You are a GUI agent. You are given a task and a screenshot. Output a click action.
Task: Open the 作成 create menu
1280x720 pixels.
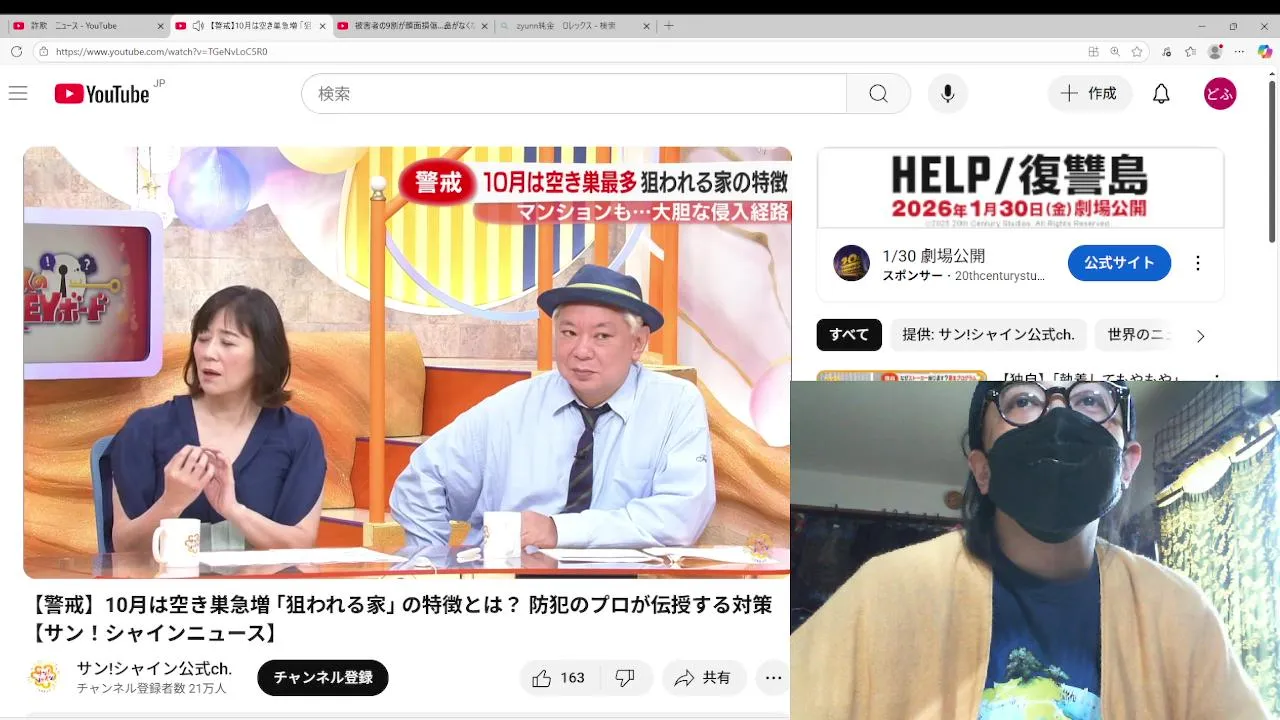click(x=1090, y=93)
